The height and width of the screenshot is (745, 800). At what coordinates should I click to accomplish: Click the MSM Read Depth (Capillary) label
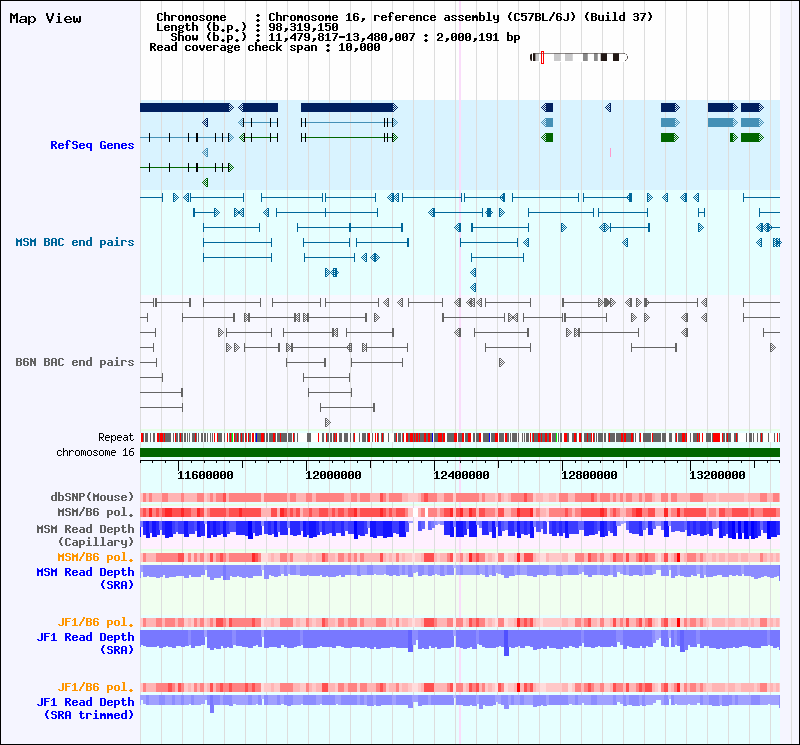click(85, 535)
